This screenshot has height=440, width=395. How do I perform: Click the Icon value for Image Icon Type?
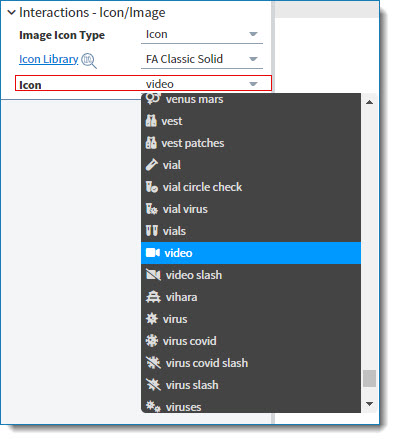click(157, 34)
